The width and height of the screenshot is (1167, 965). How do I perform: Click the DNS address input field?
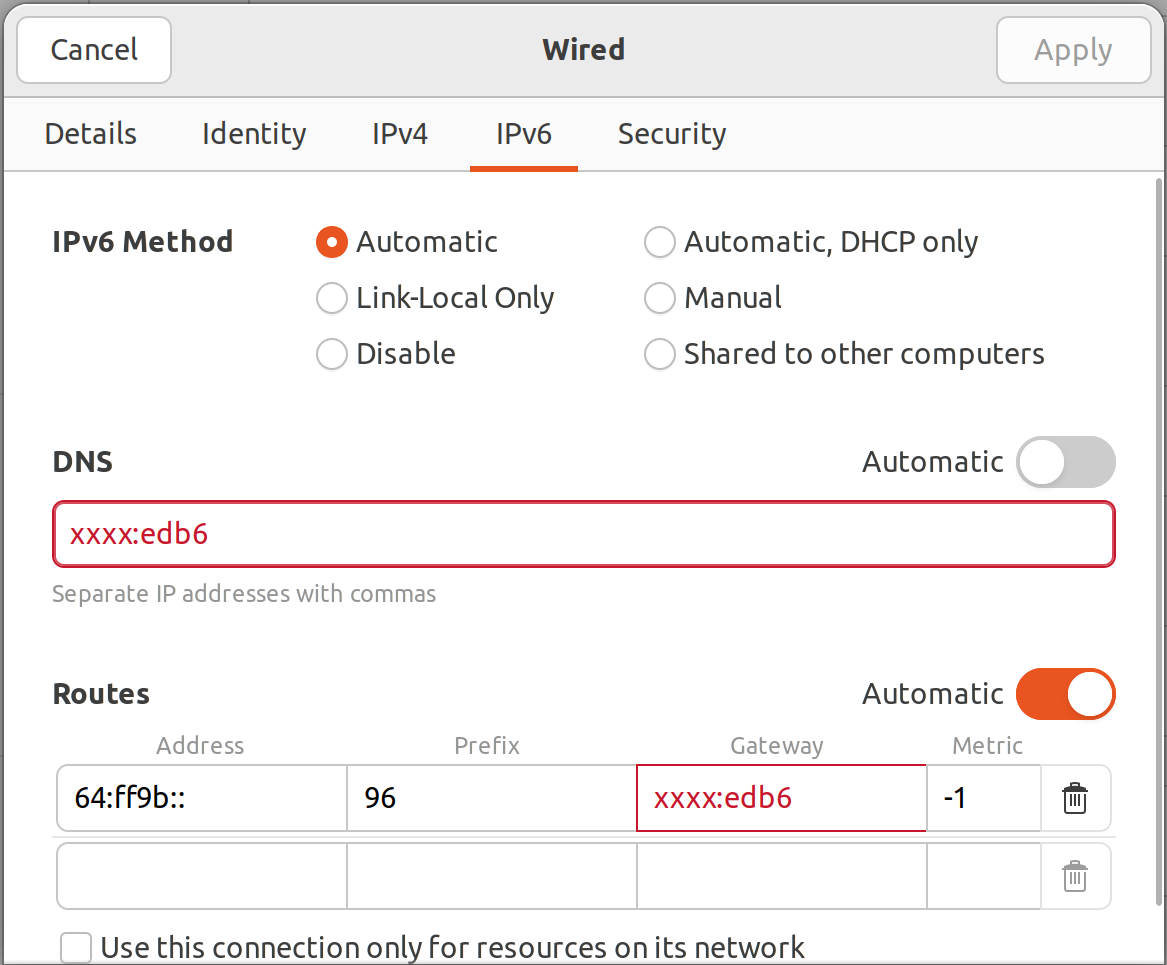[x=583, y=534]
